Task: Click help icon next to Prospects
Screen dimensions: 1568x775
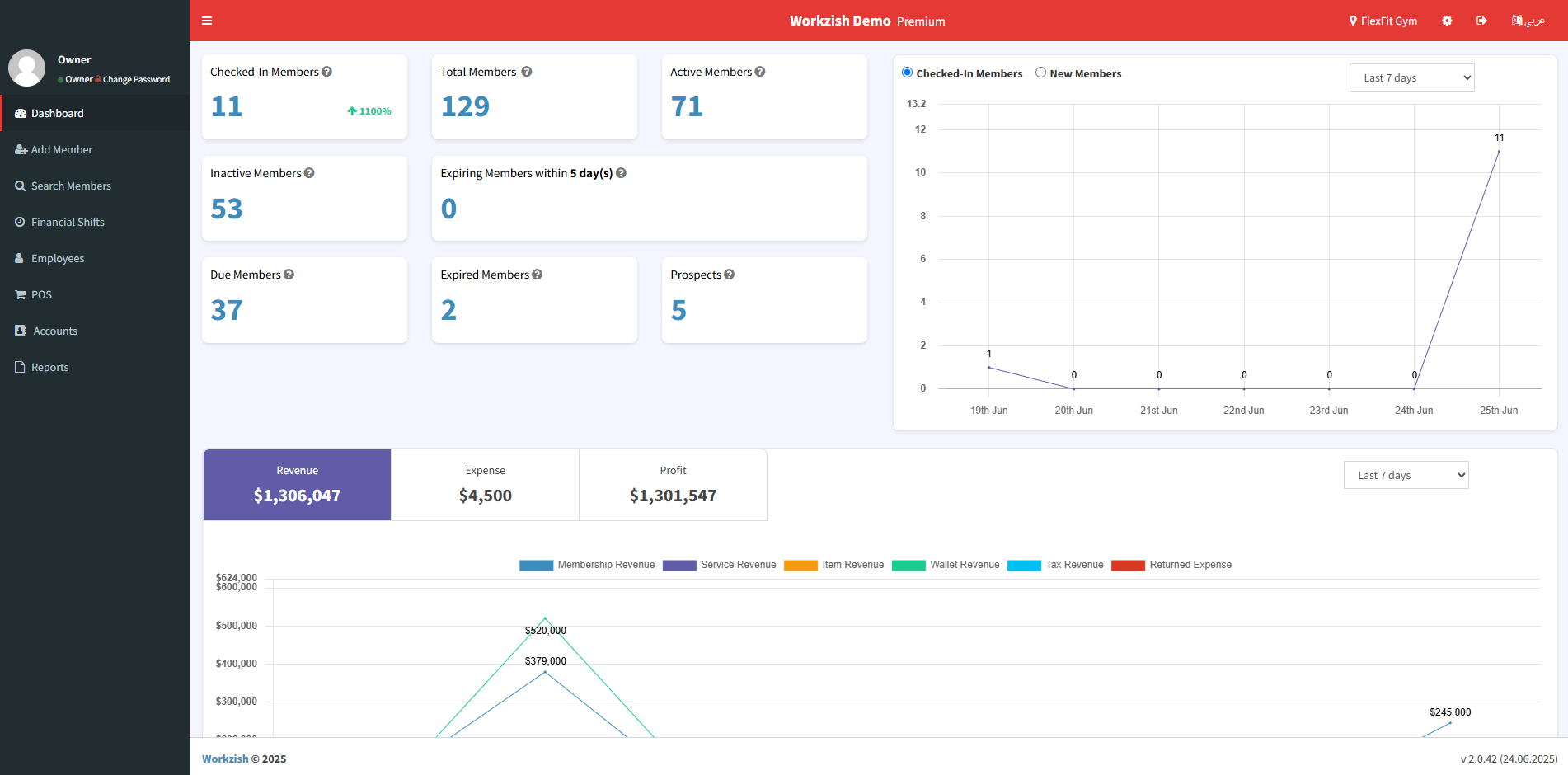Action: click(730, 275)
